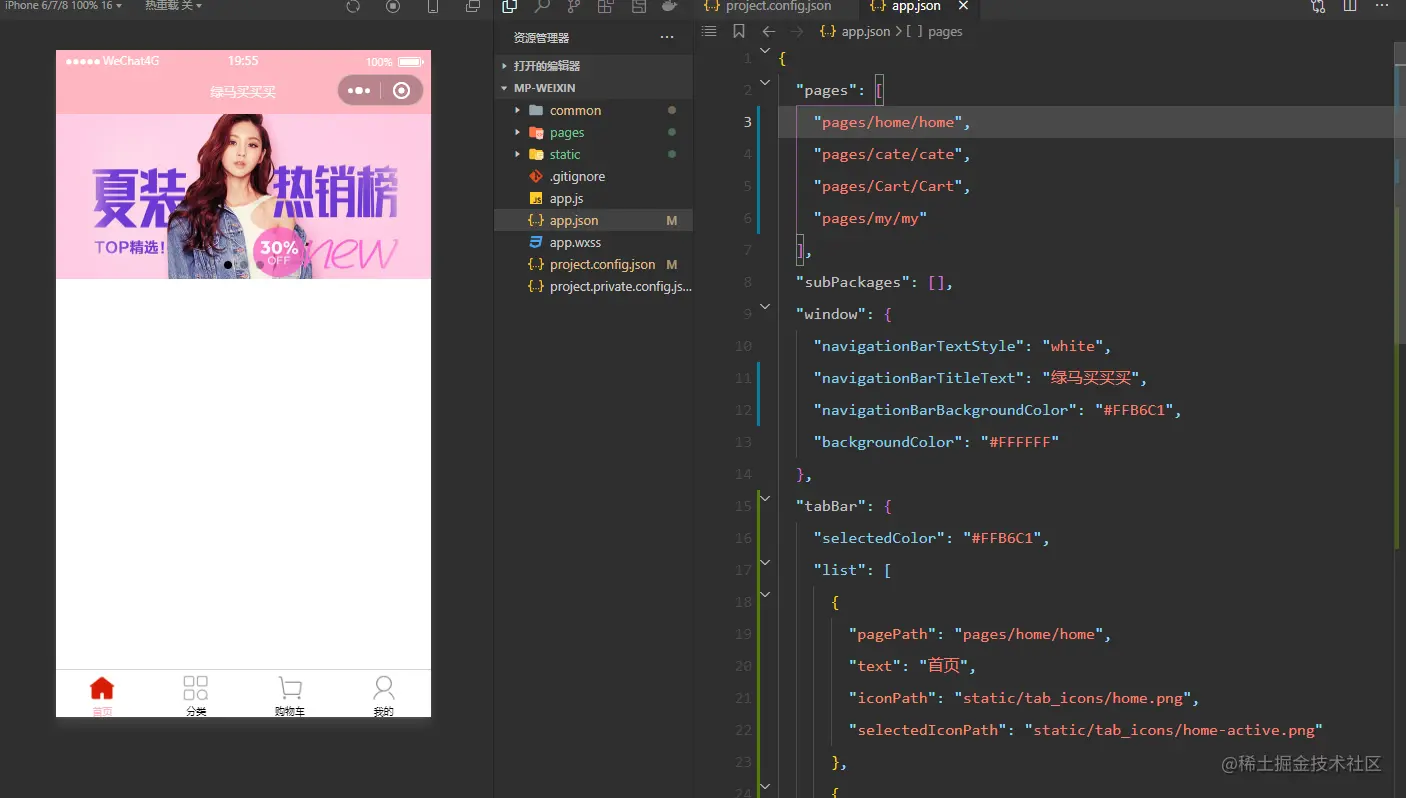
Task: Open the Source Control branch icon
Action: point(574,6)
